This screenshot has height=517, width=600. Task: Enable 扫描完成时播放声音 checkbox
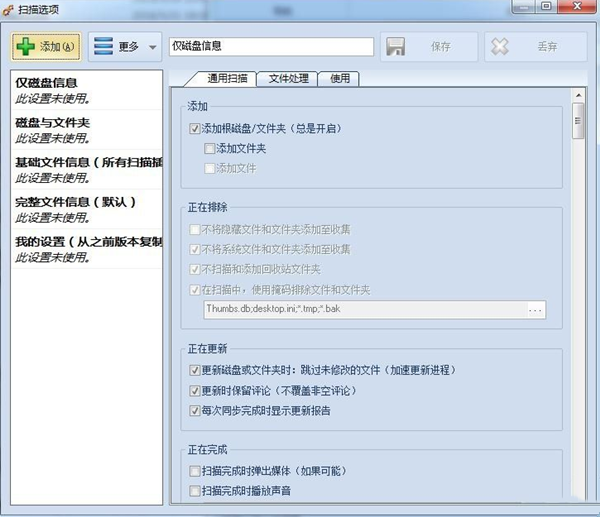click(x=194, y=491)
